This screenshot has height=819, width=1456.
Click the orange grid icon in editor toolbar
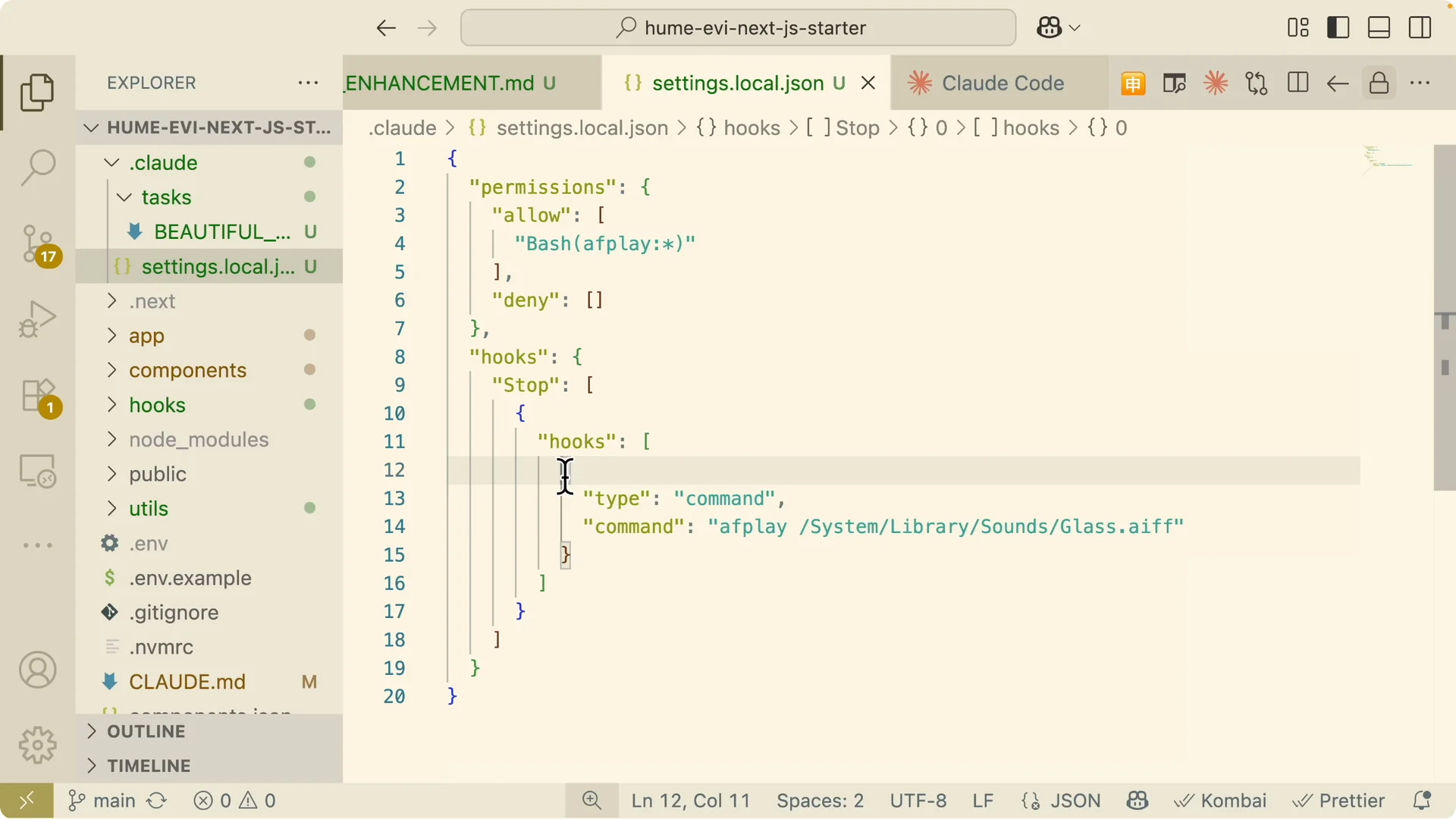[1133, 83]
